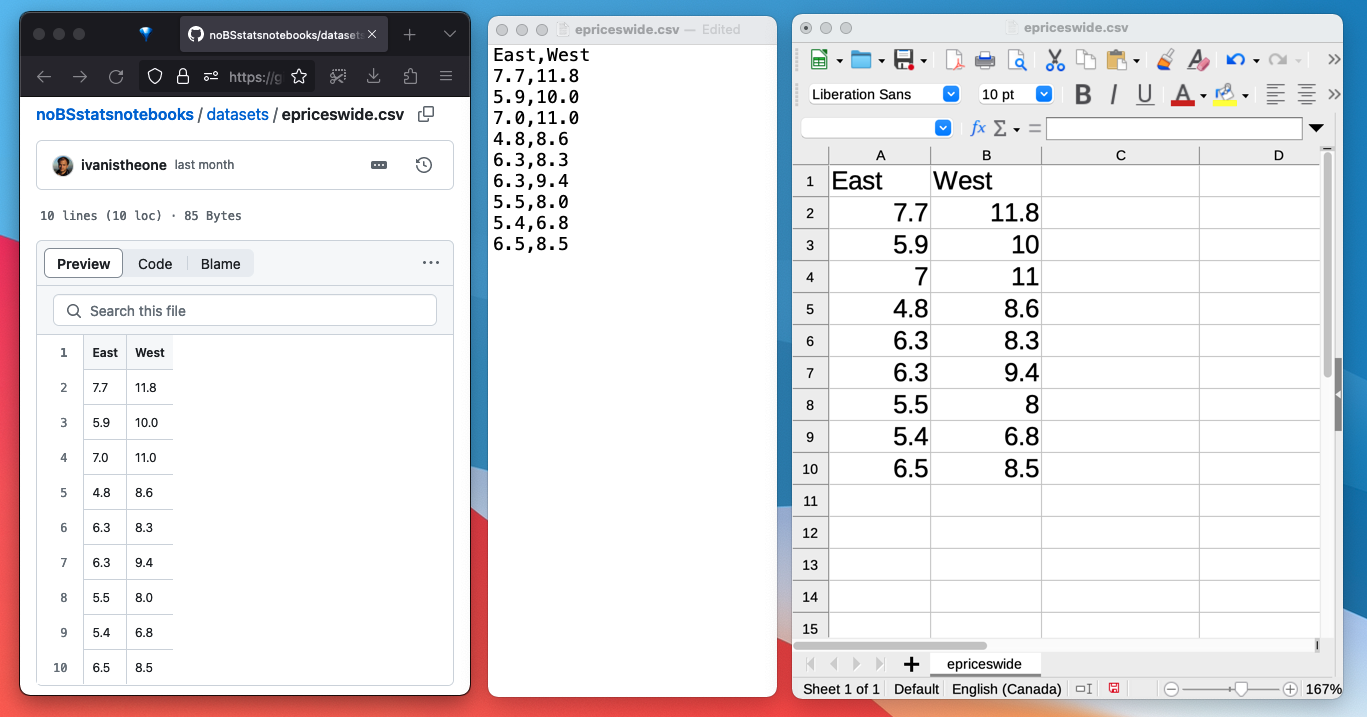Export directly as PDF
1367x717 pixels.
(x=953, y=60)
